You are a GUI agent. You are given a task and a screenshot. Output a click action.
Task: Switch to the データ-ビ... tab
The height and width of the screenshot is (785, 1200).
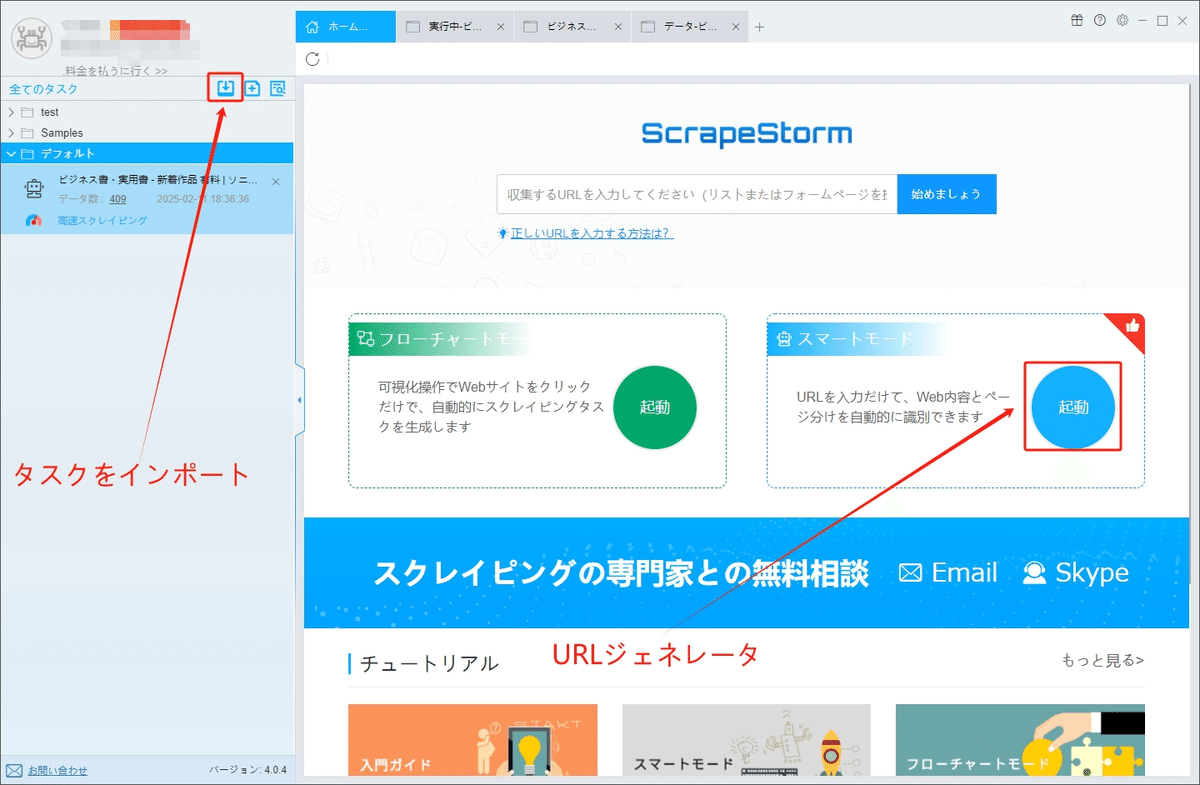click(691, 27)
